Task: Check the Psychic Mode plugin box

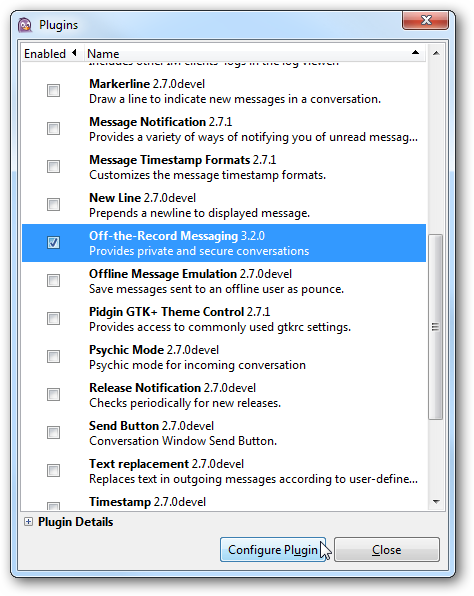Action: pyautogui.click(x=53, y=357)
